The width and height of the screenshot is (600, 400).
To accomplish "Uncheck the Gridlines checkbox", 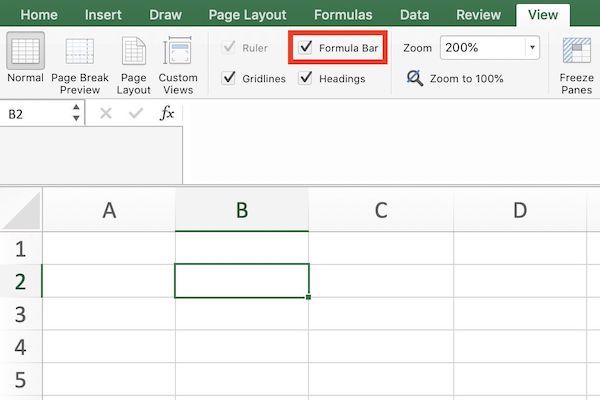I will [229, 78].
